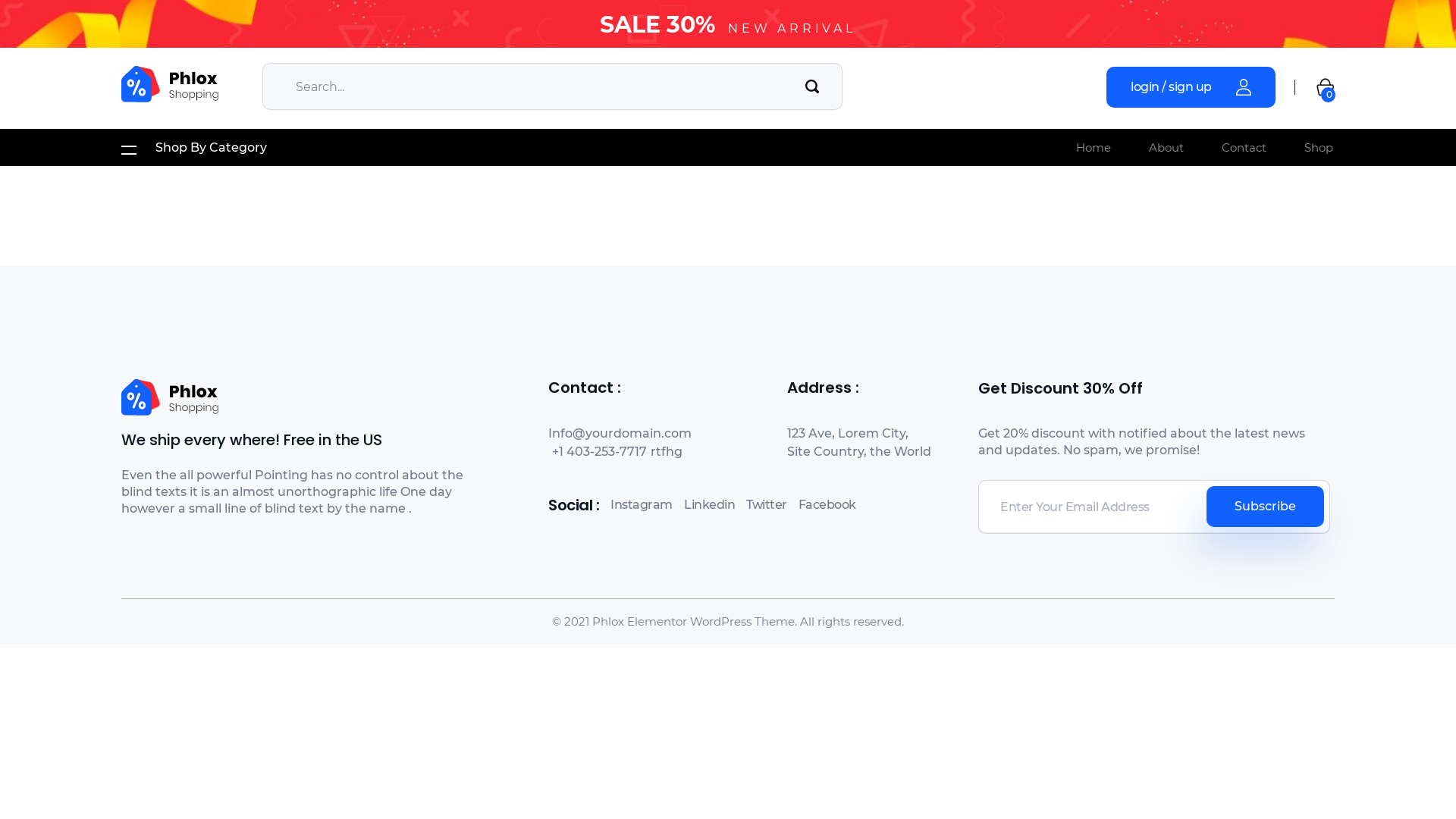Expand the Shop By Category menu
This screenshot has width=1456, height=819.
point(211,148)
